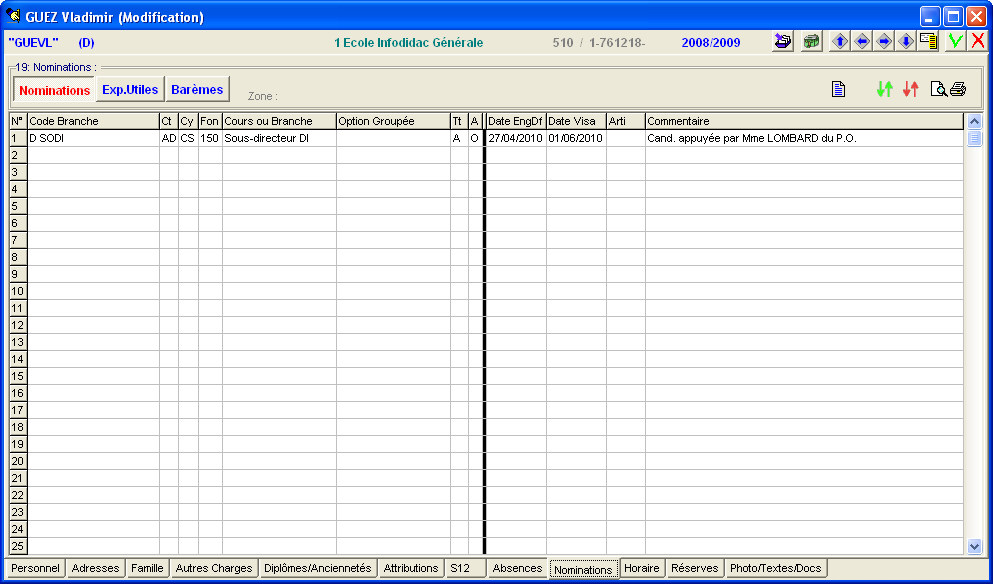Click the printer icon
Screen dimensions: 993x584
958,89
